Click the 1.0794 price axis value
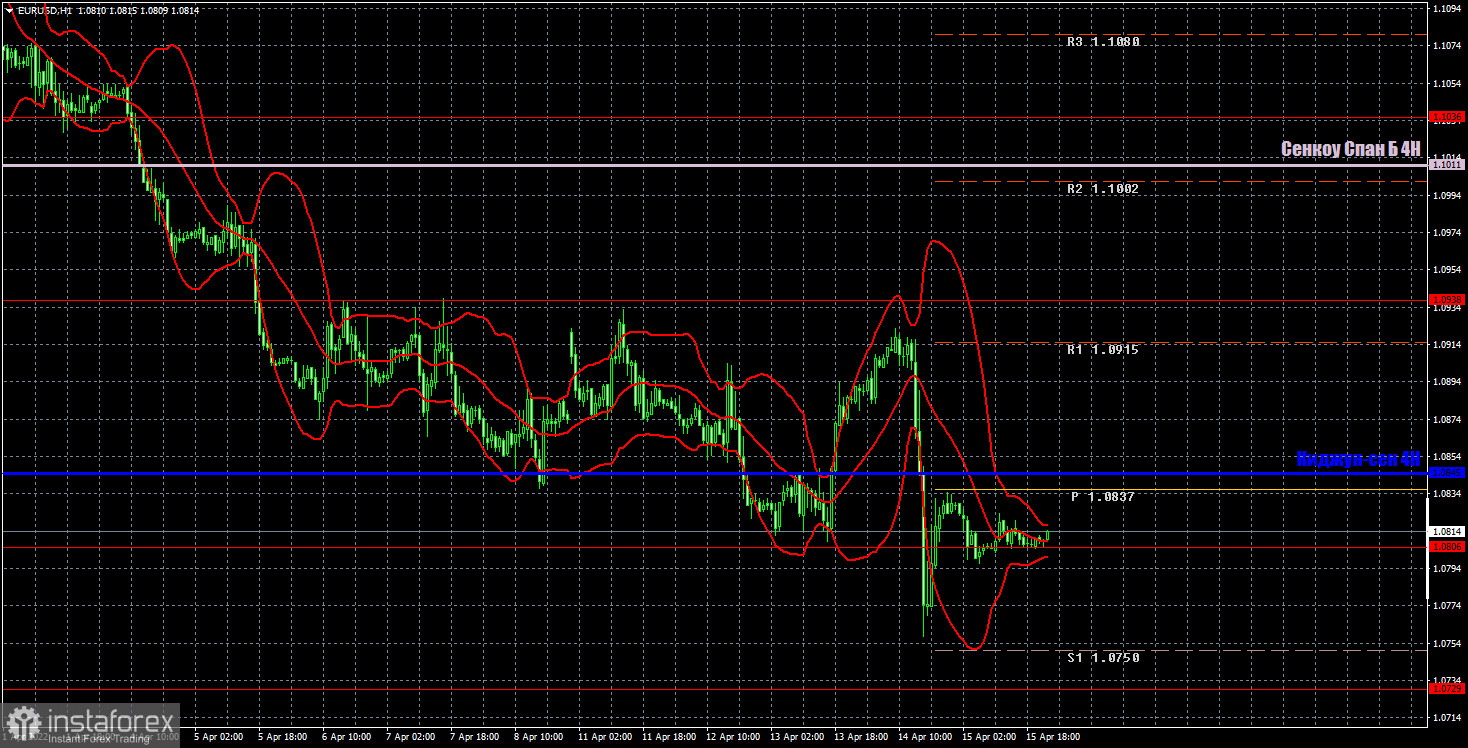 pyautogui.click(x=1447, y=569)
